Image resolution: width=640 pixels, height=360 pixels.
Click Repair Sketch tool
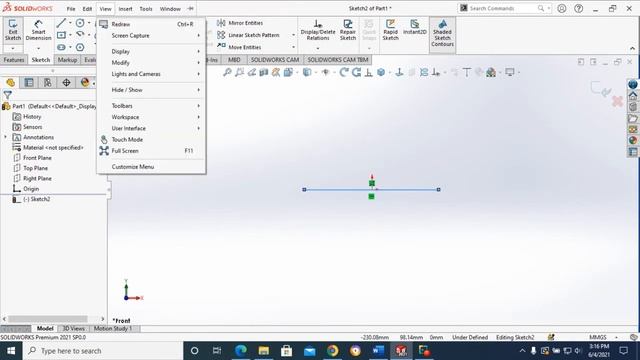click(x=348, y=30)
